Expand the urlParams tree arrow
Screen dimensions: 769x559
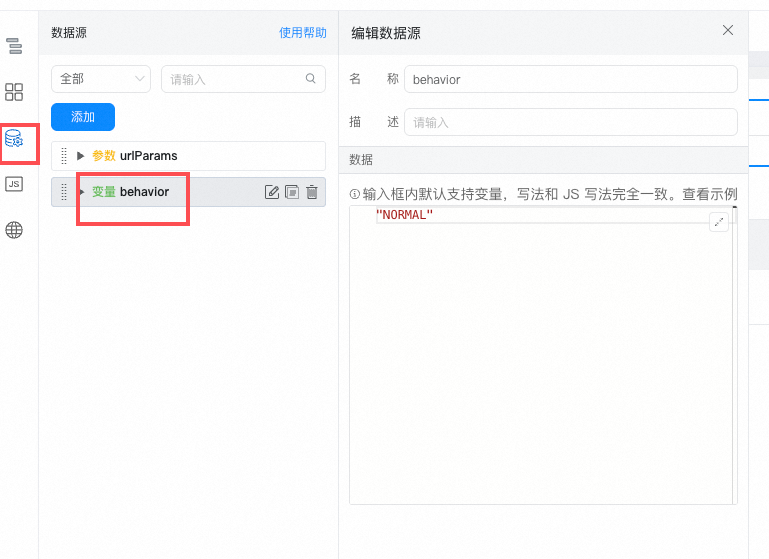[x=81, y=156]
